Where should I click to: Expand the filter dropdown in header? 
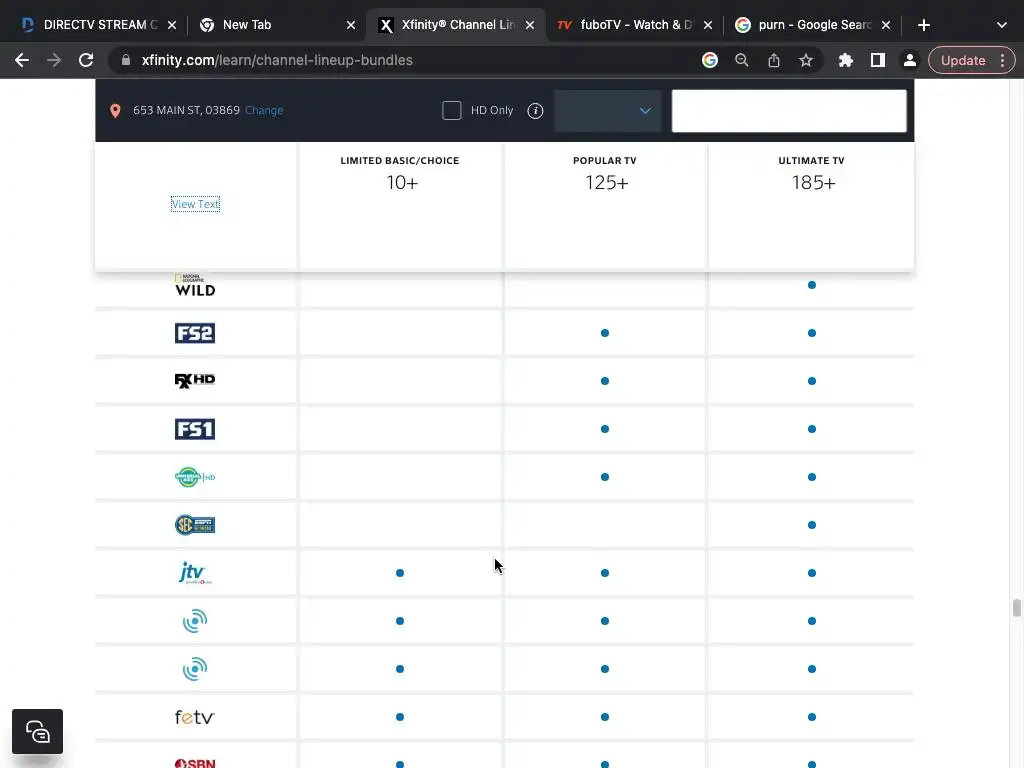pos(608,111)
